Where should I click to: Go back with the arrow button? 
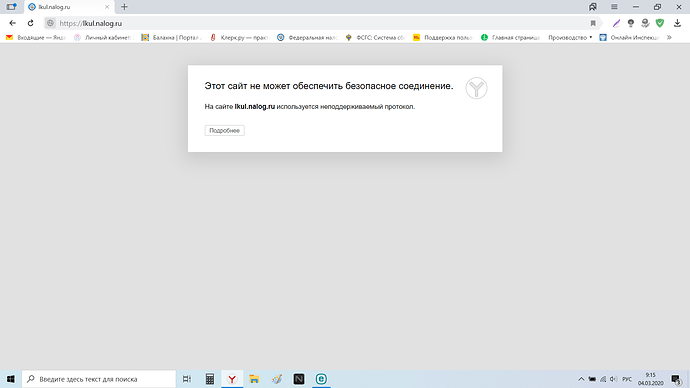[12, 23]
